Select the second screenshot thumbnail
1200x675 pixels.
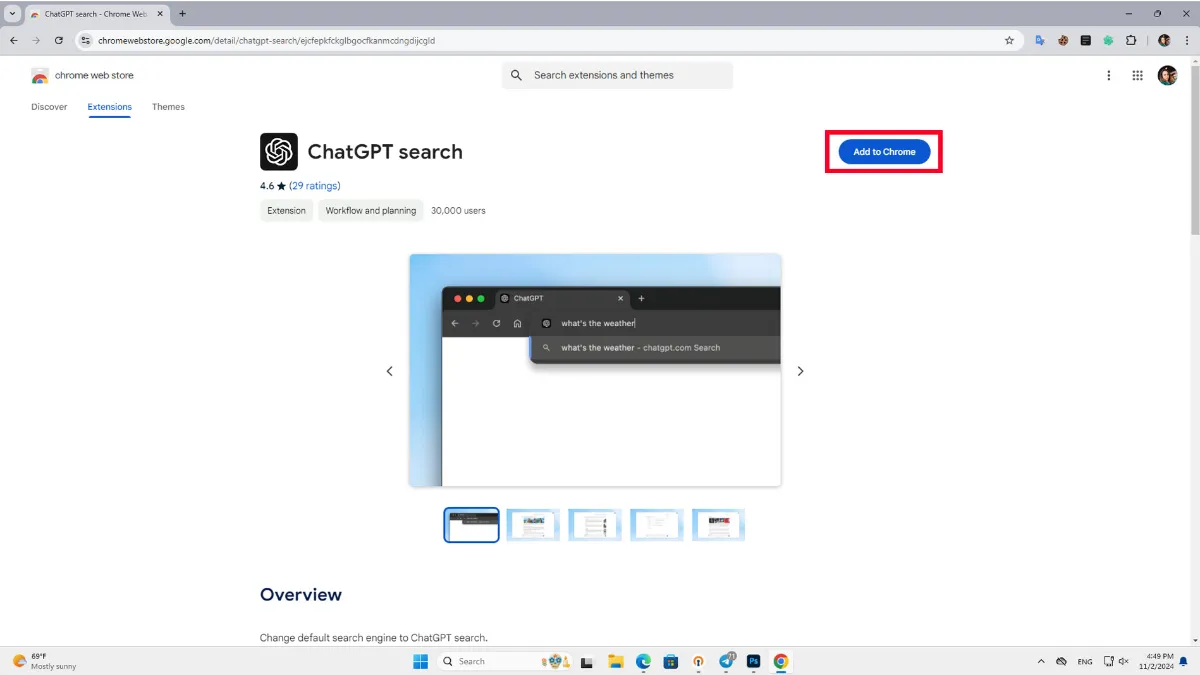coord(533,525)
